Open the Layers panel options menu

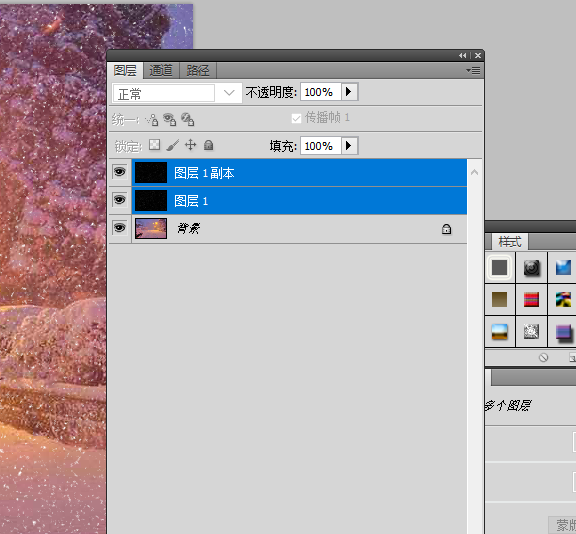pos(473,70)
